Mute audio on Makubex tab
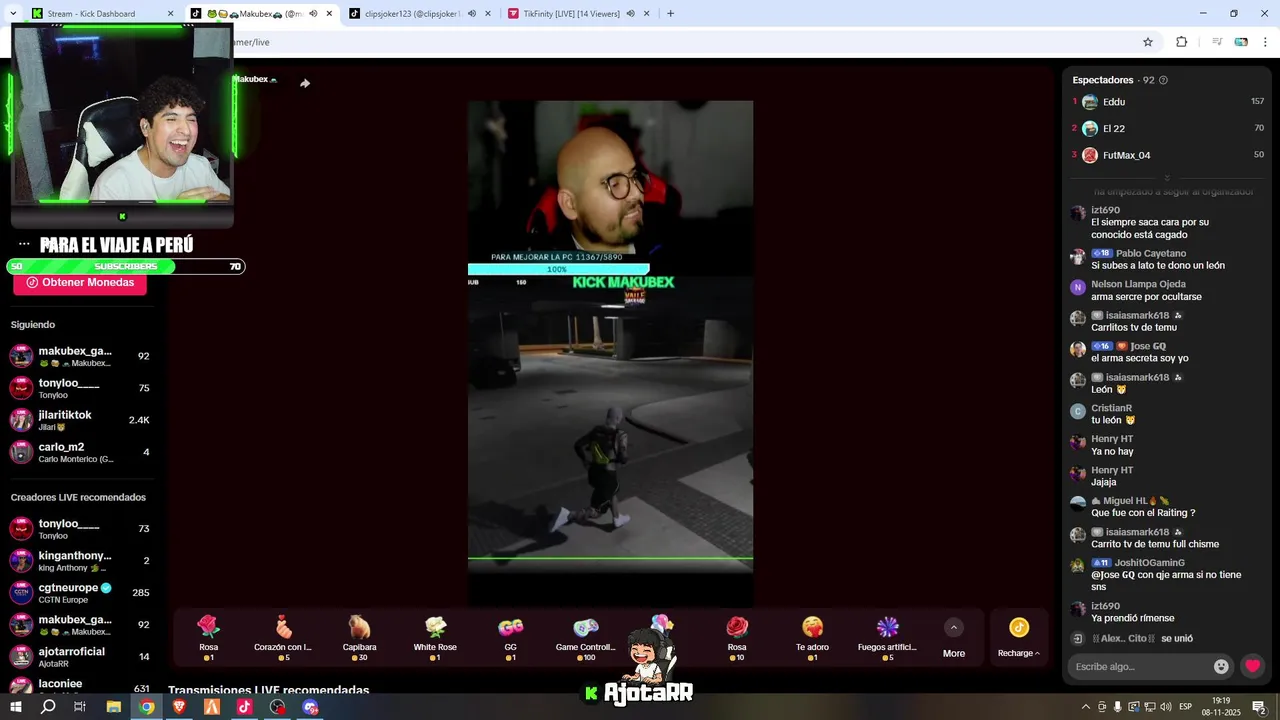 (314, 14)
